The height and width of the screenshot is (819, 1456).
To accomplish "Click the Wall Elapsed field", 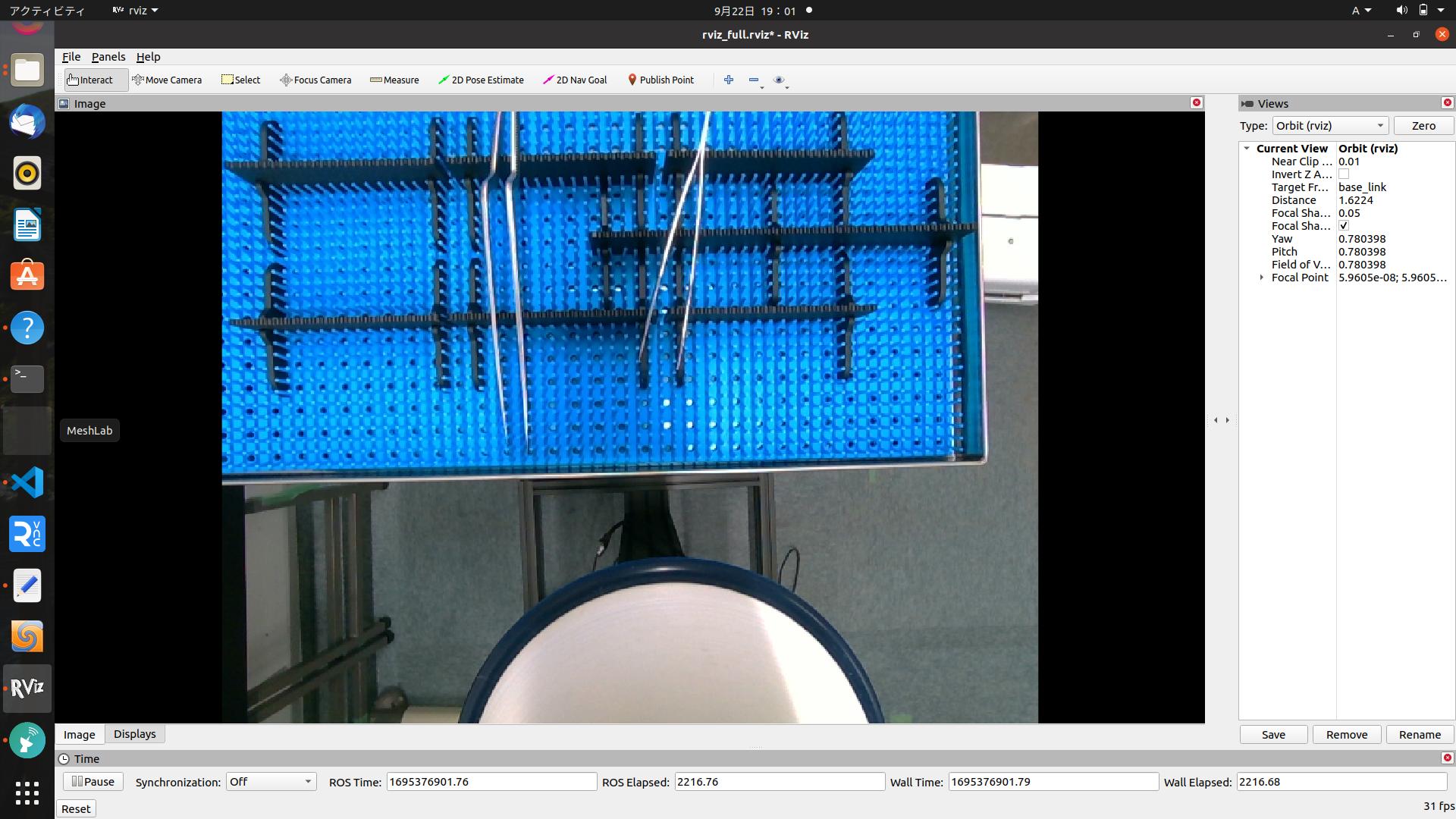I will 1341,782.
